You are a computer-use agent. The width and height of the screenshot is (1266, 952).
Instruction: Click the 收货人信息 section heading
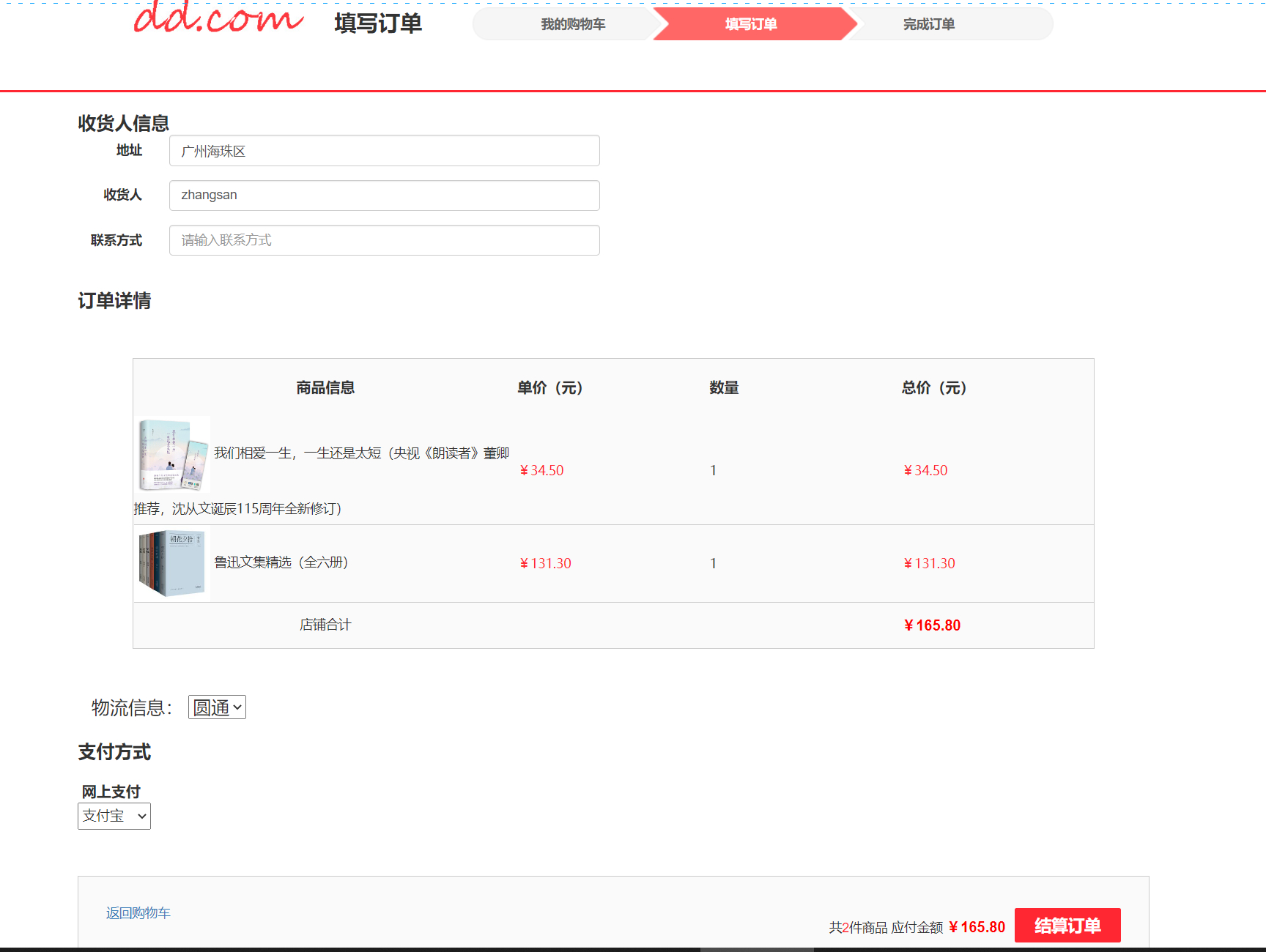pyautogui.click(x=123, y=123)
